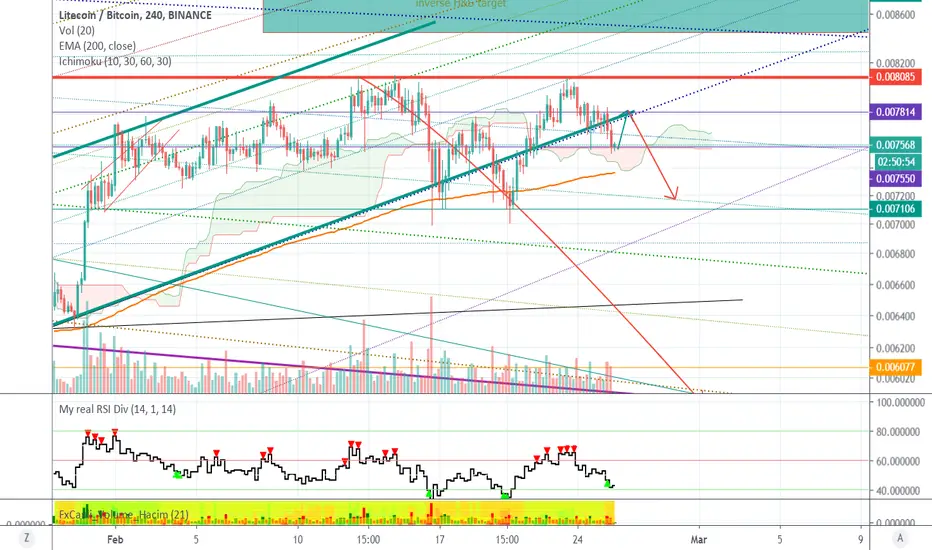This screenshot has width=932, height=550.
Task: Click the 100.000000 RSI axis value
Action: click(900, 403)
